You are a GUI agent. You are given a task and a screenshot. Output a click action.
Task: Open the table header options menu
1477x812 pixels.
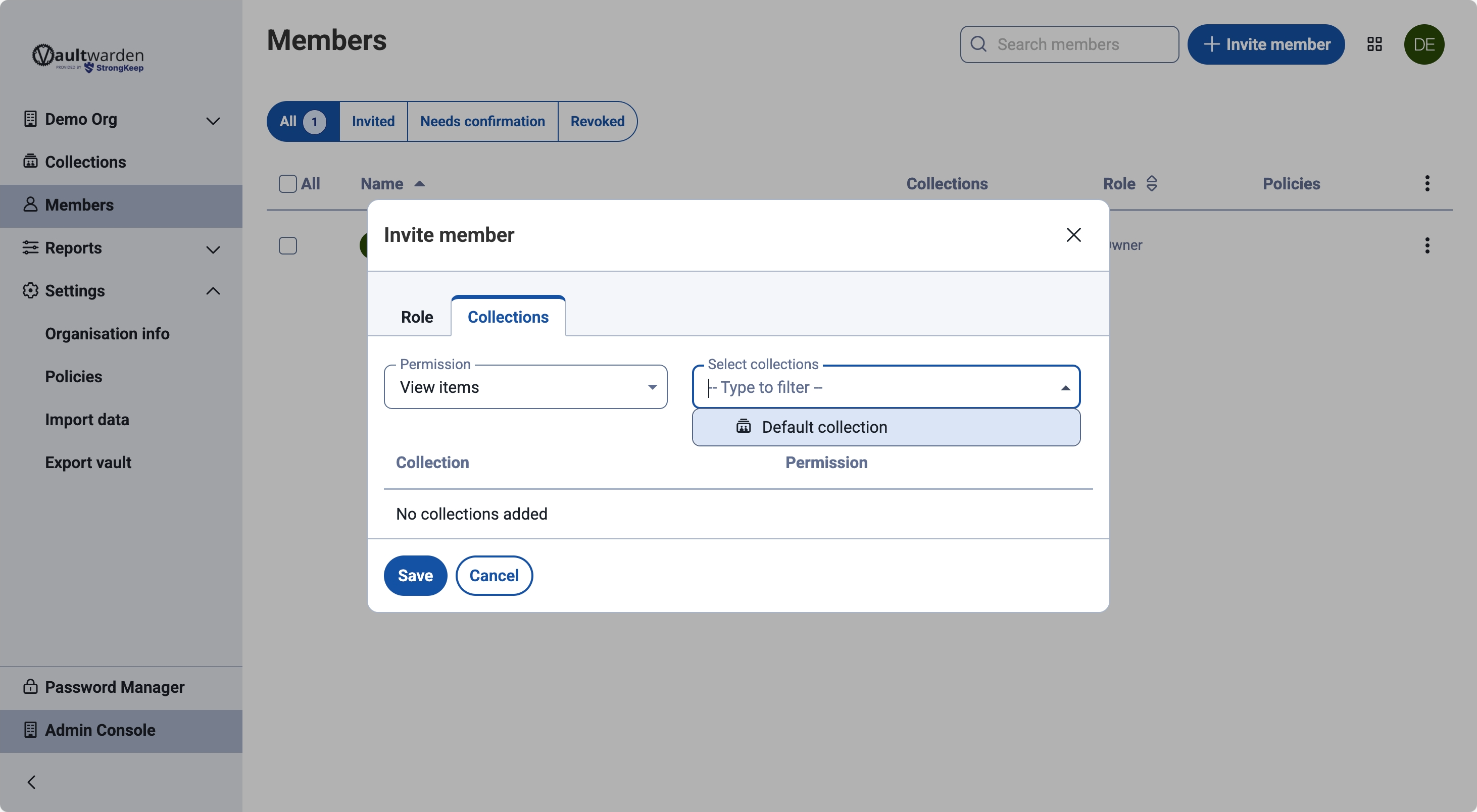click(x=1426, y=184)
